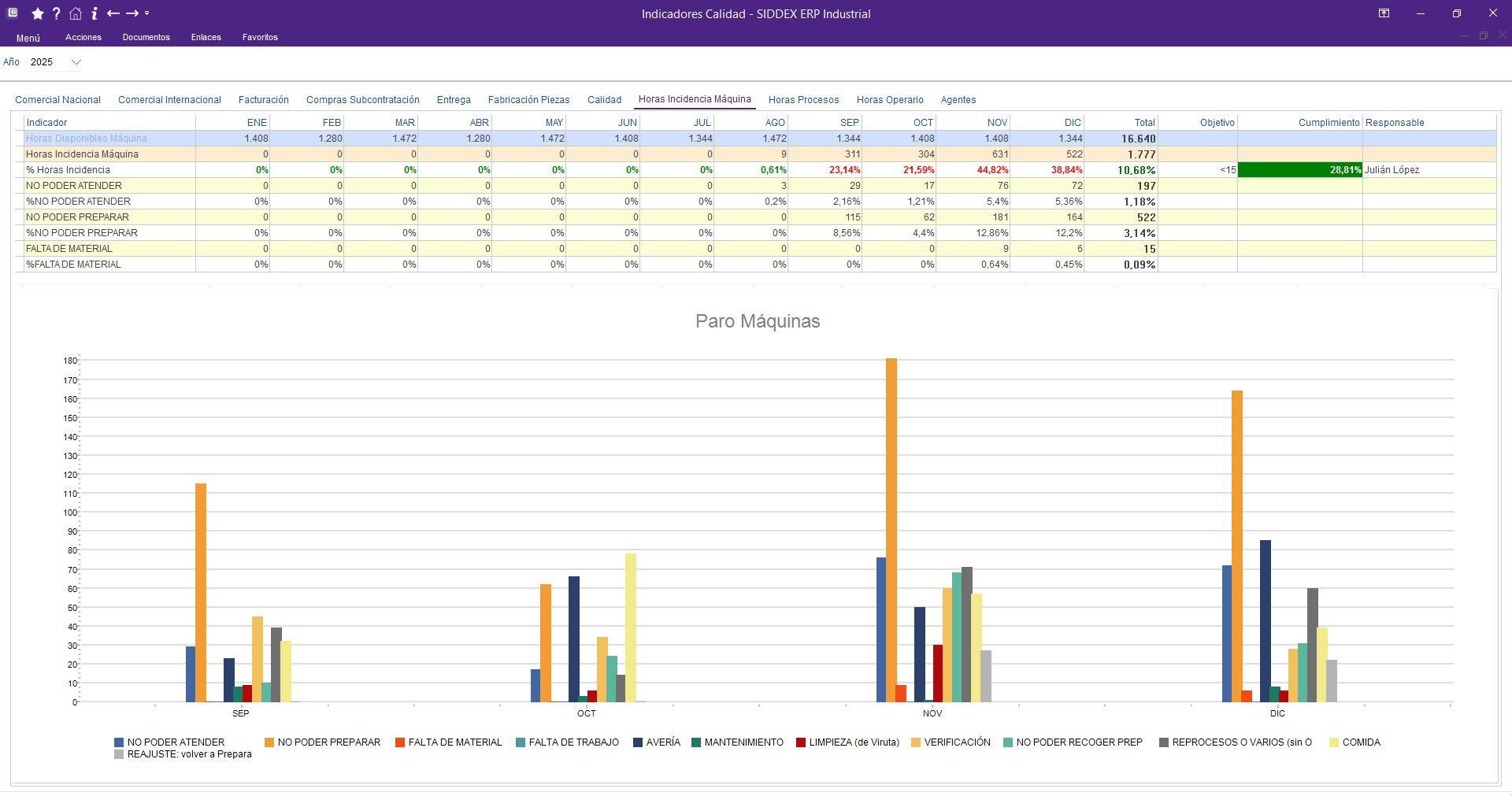The width and height of the screenshot is (1512, 796).
Task: Select the Horas Incidencia Máquina row
Action: [x=82, y=154]
